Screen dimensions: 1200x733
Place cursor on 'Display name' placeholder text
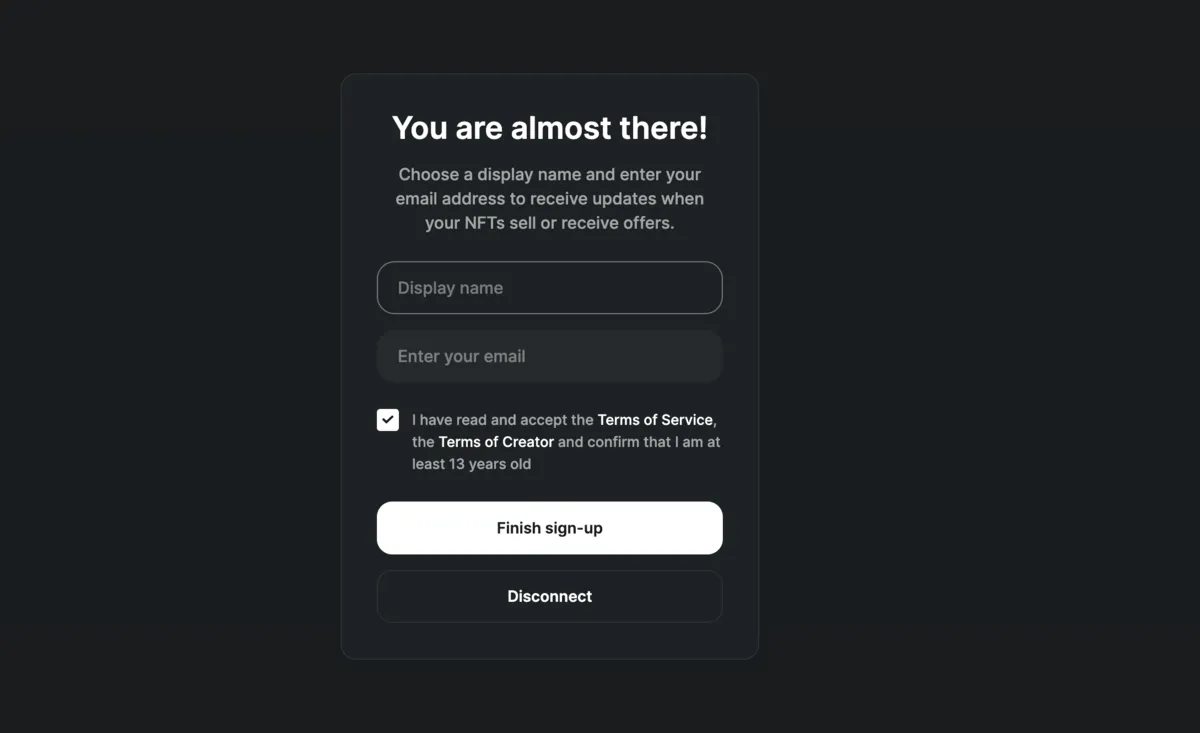[450, 288]
